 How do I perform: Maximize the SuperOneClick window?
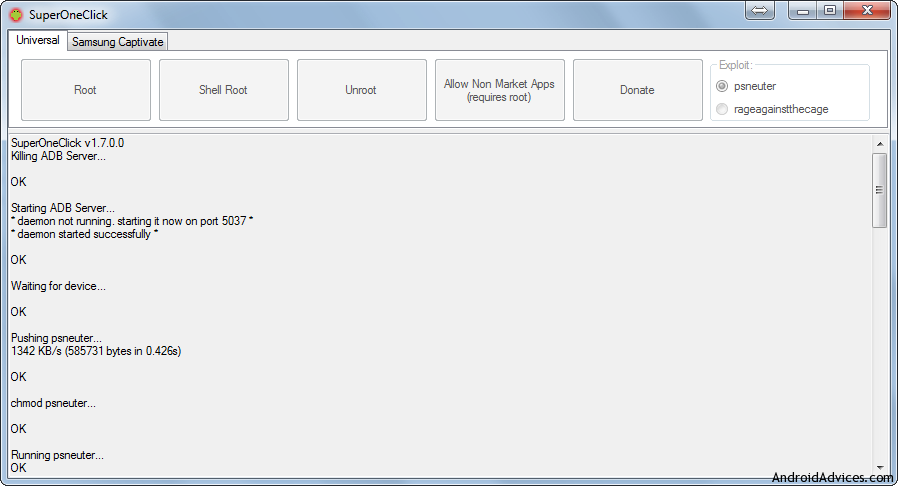click(x=829, y=10)
